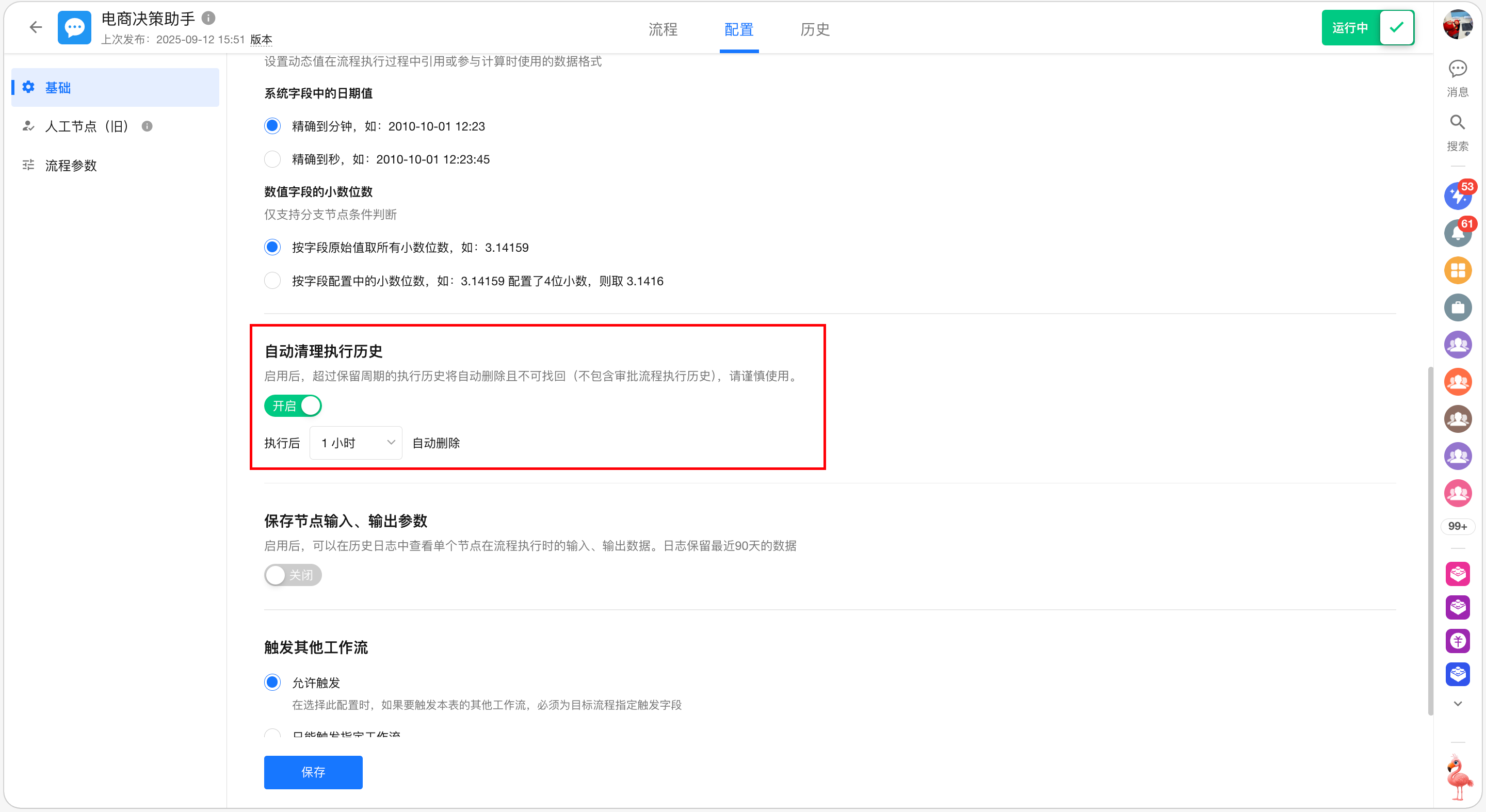Click info icon next to 人工节点（旧）
1486x812 pixels.
point(147,126)
